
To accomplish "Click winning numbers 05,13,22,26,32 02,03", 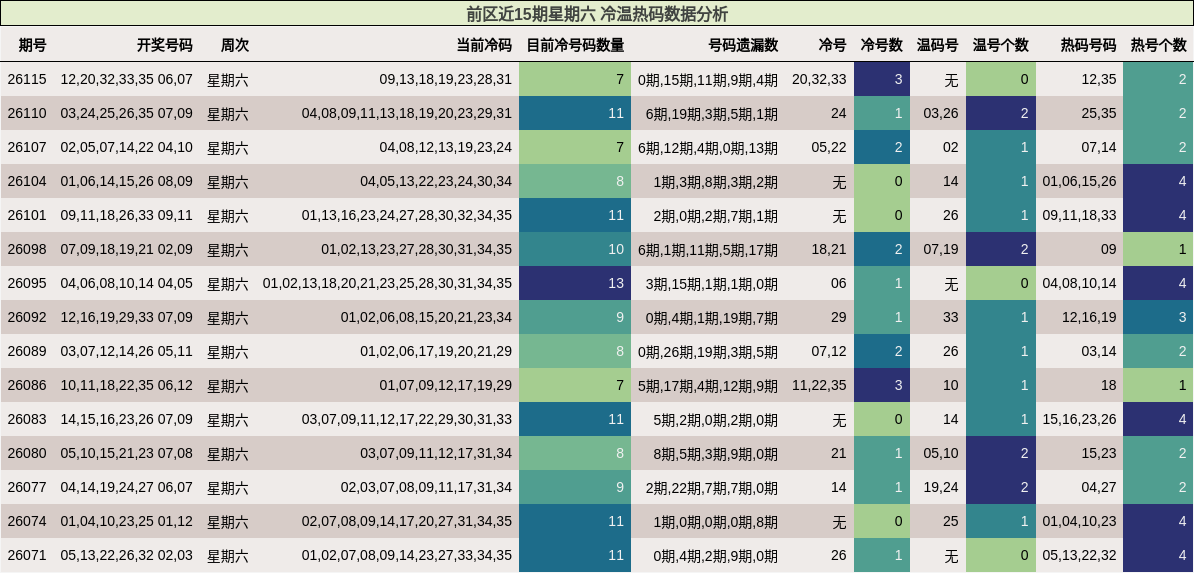I will 126,555.
